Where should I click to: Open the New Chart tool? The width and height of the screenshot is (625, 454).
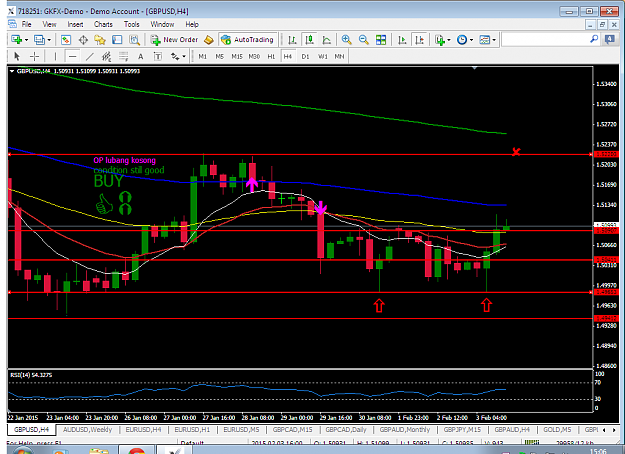point(16,39)
